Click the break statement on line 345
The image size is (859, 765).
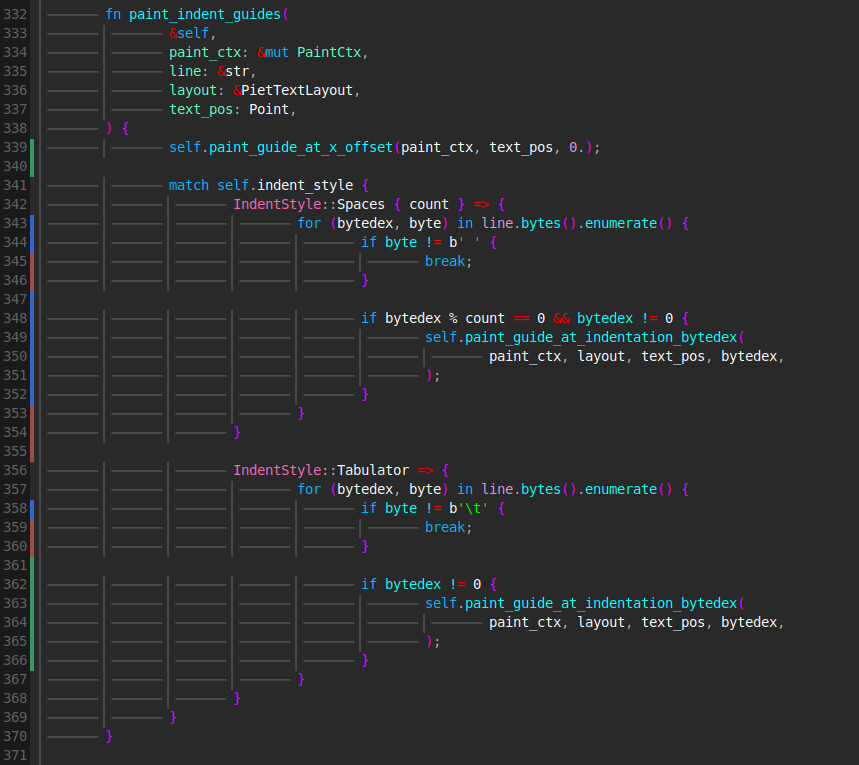pos(445,261)
